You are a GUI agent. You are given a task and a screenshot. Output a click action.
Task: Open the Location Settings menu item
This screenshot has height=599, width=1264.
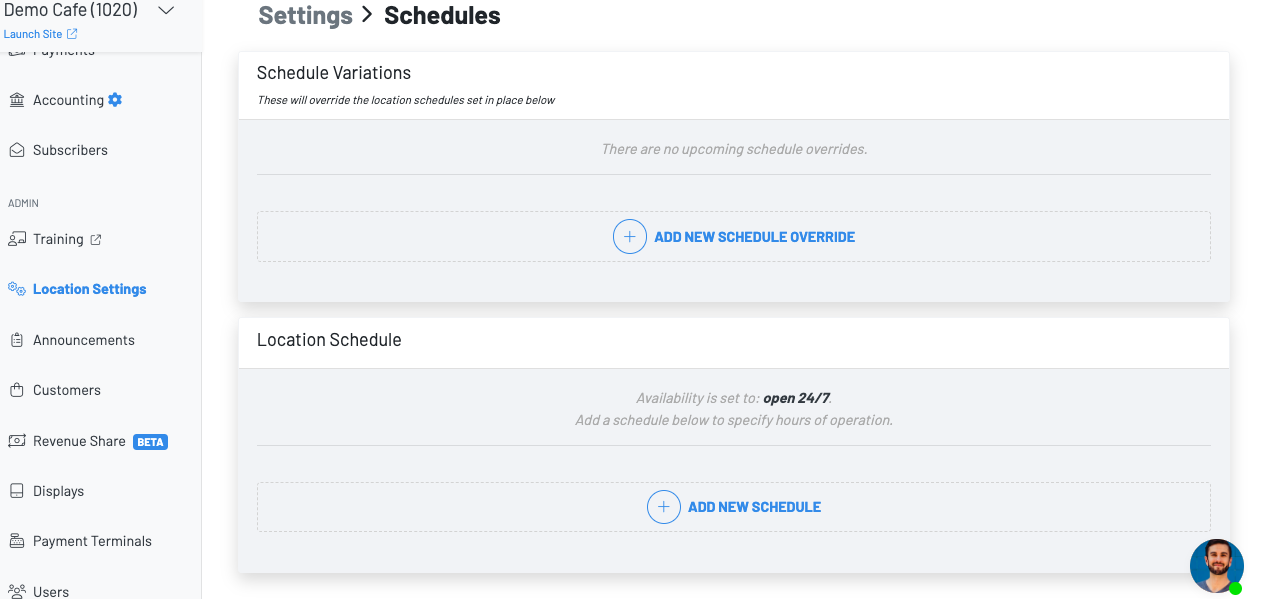point(89,289)
